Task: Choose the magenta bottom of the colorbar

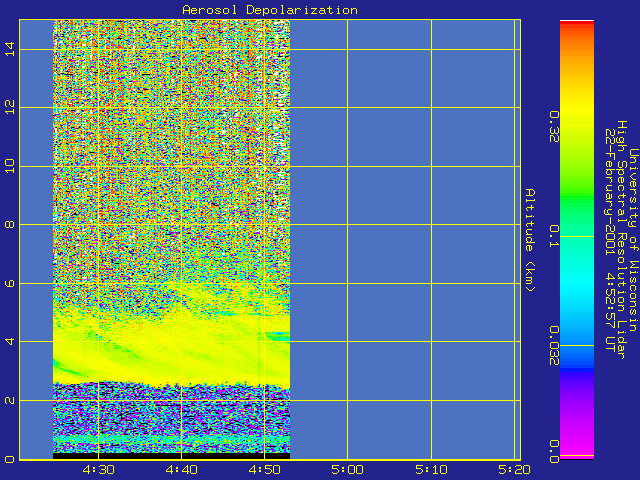Action: pyautogui.click(x=576, y=445)
